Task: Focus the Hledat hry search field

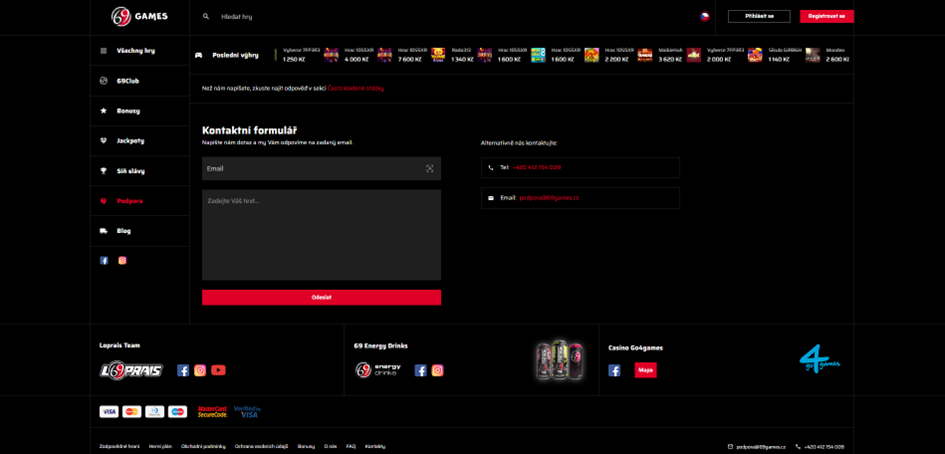Action: point(236,17)
